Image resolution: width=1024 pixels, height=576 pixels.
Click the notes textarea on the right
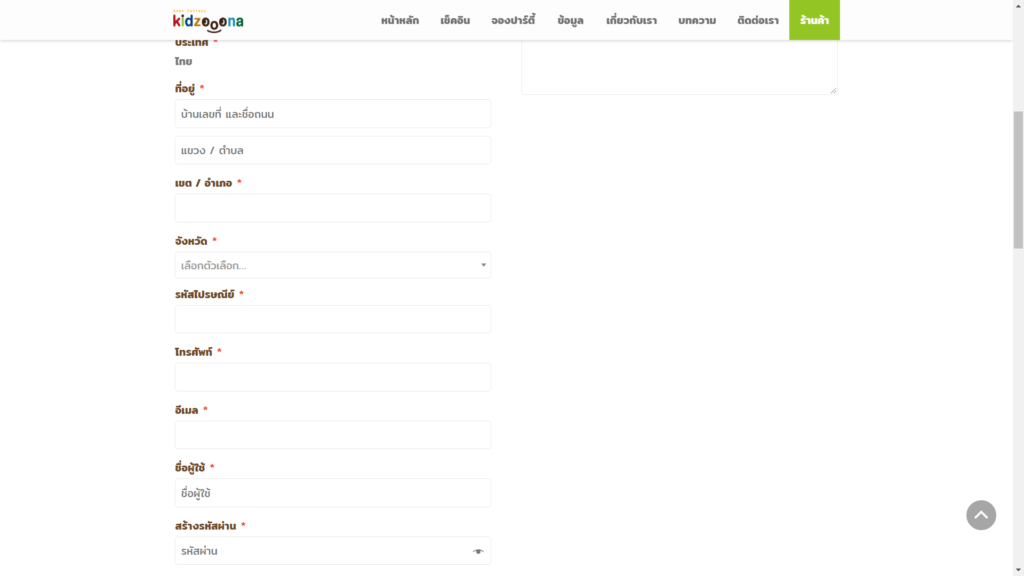(x=679, y=67)
